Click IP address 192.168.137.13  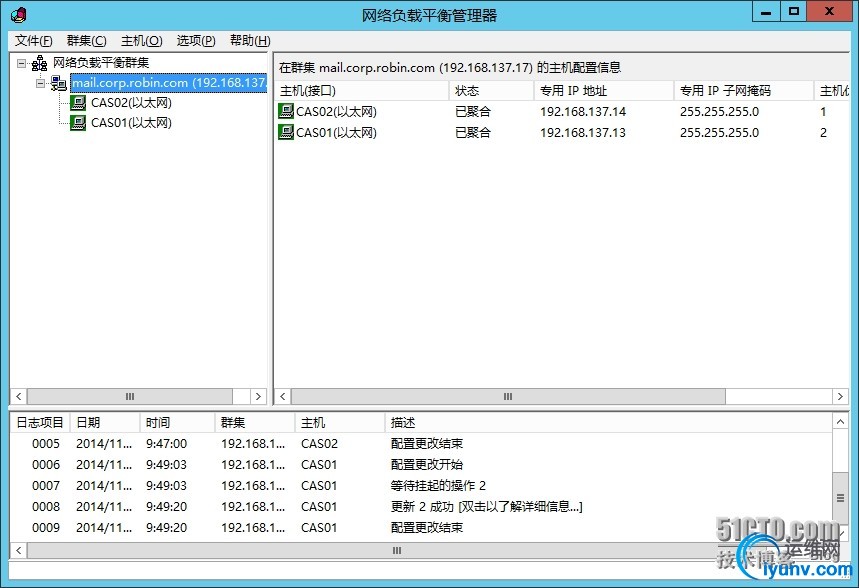click(583, 133)
